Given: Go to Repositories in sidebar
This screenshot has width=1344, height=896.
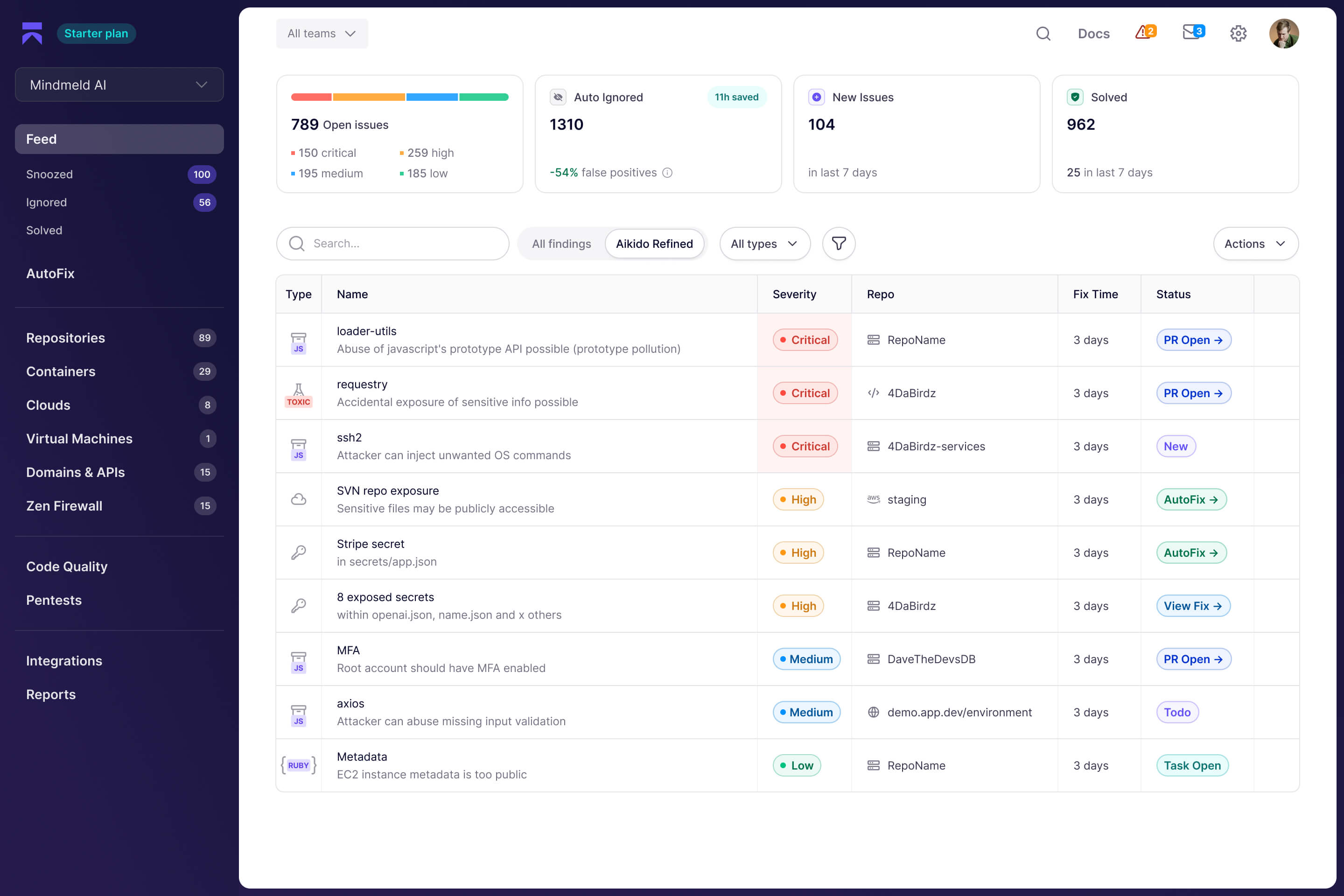Looking at the screenshot, I should [66, 338].
